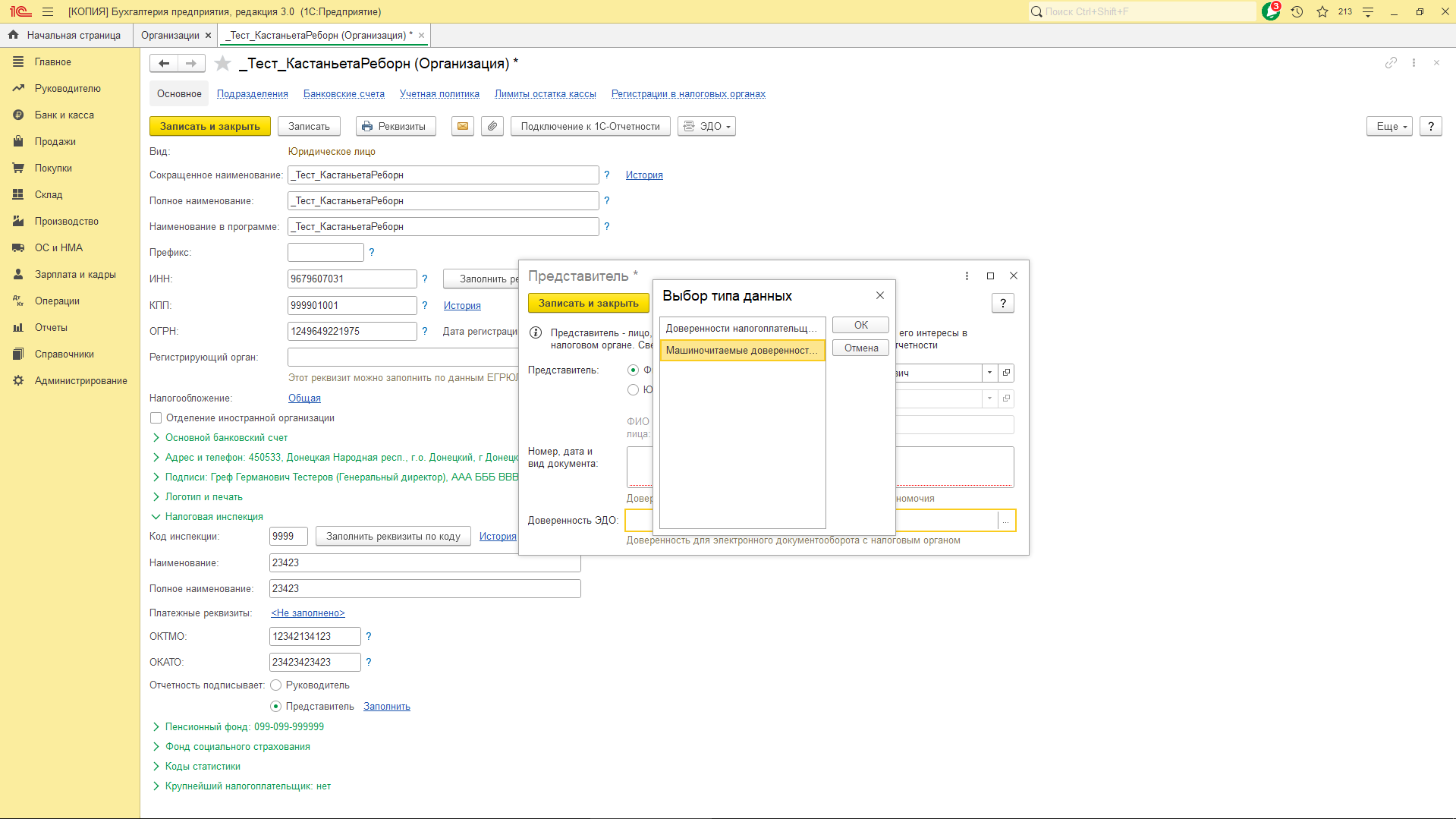Viewport: 1456px width, 819px height.
Task: Open favorites star in title bar
Action: pos(1322,11)
